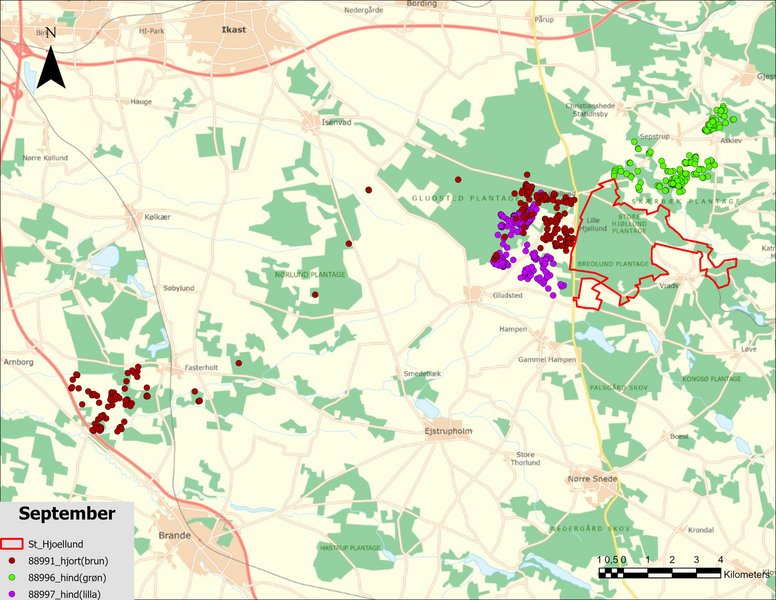This screenshot has height=600, width=776.
Task: Click the Ikast town label
Action: [x=232, y=30]
